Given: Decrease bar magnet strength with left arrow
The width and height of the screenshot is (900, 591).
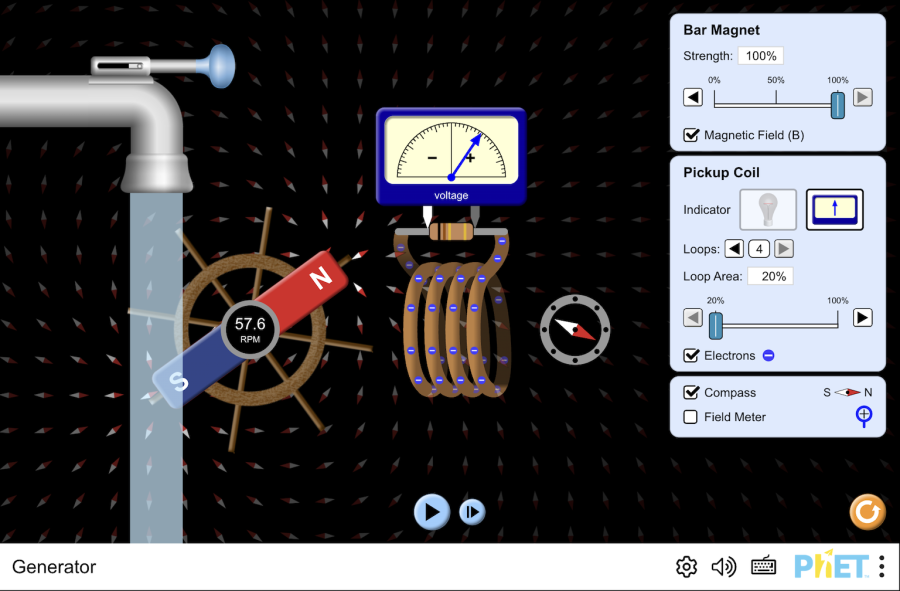Looking at the screenshot, I should [x=693, y=97].
